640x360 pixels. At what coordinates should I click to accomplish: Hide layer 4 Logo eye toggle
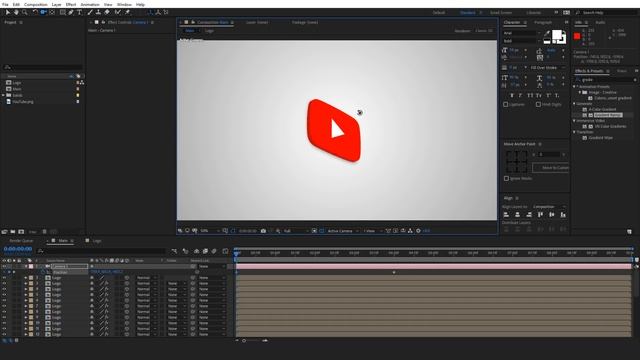(4, 289)
